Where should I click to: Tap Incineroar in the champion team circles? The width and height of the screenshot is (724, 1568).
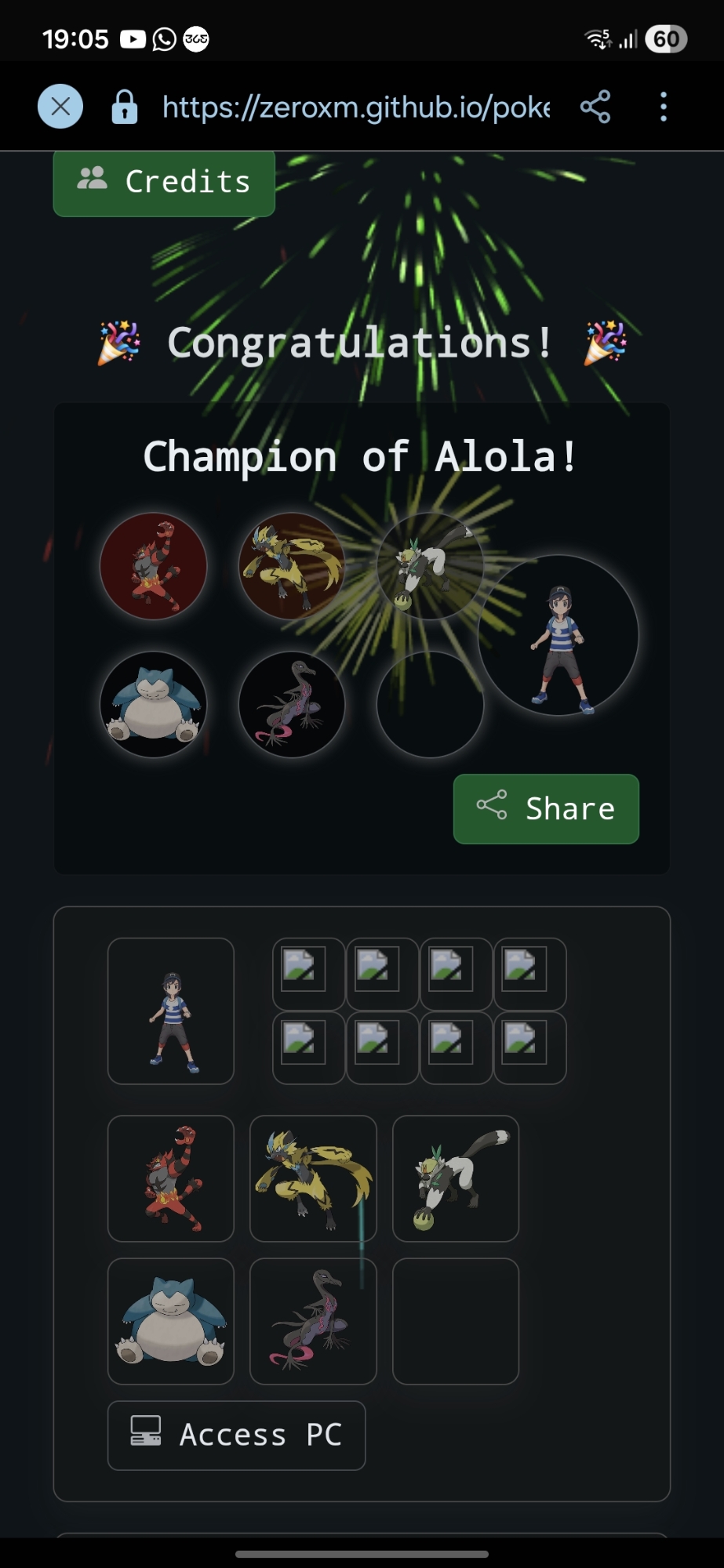coord(154,566)
